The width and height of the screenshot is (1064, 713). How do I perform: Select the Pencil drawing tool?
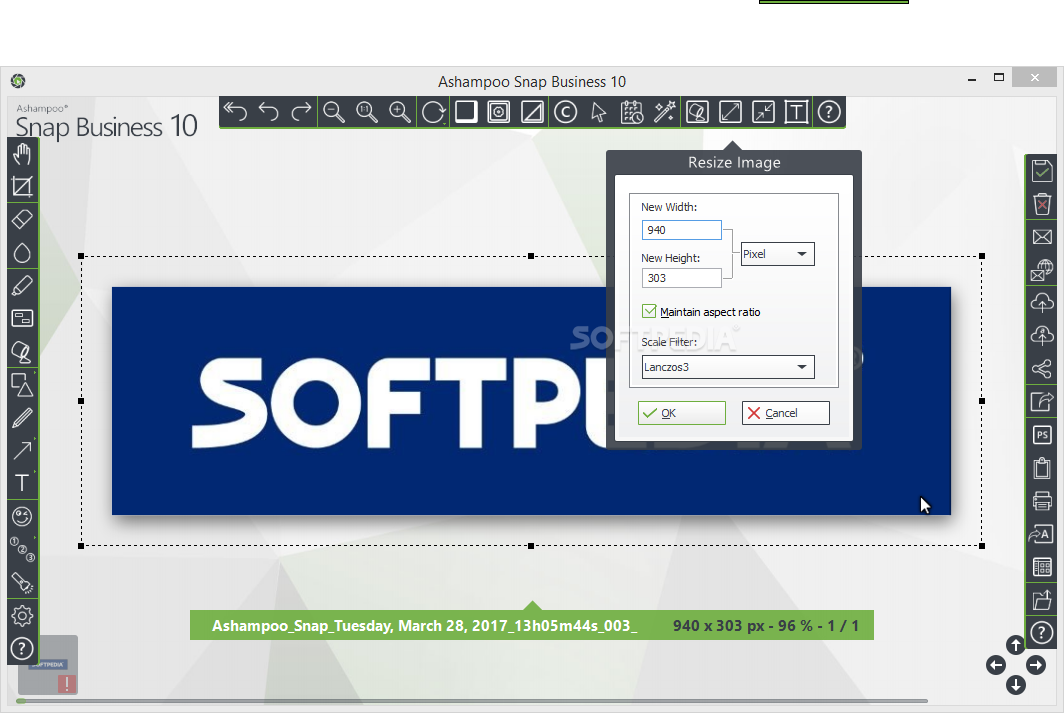pos(22,418)
